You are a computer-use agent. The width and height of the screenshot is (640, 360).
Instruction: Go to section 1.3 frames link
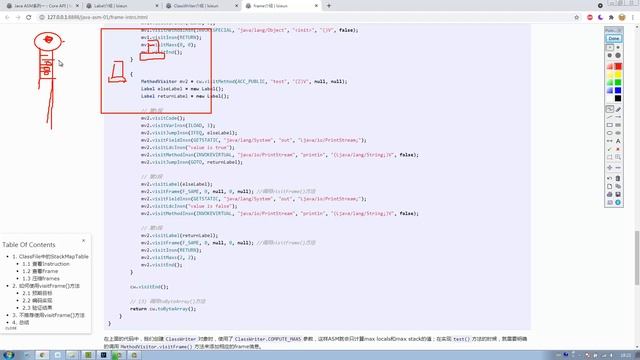tap(41, 278)
